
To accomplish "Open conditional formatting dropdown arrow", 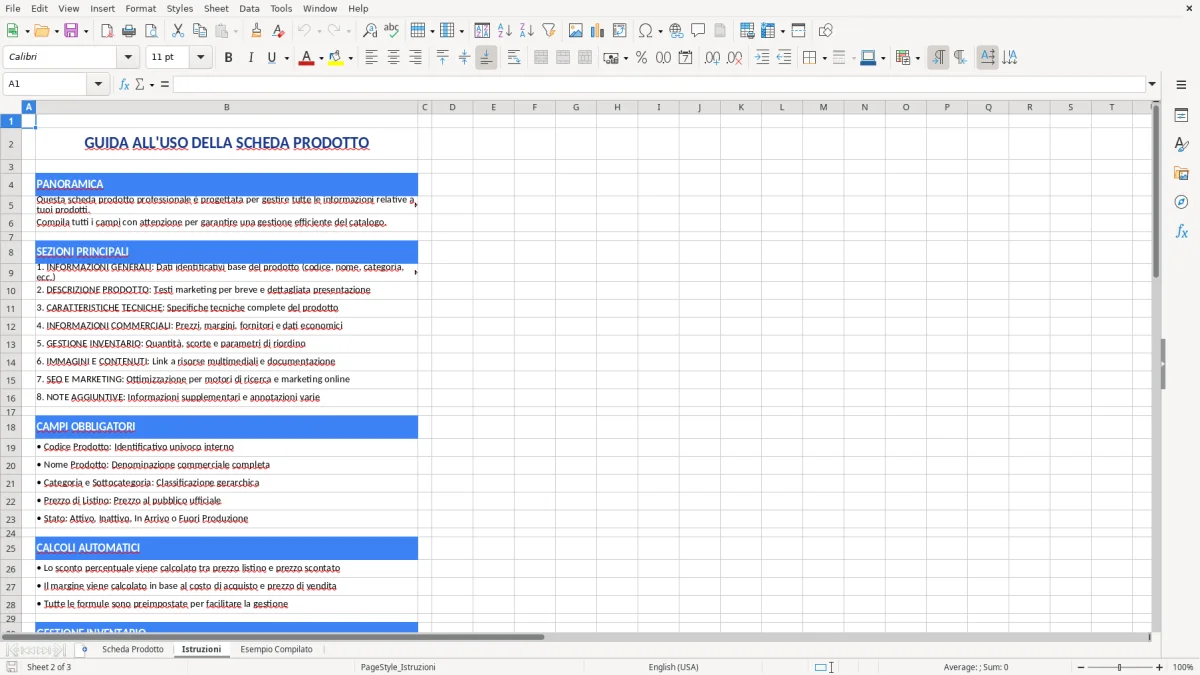I will (x=917, y=58).
